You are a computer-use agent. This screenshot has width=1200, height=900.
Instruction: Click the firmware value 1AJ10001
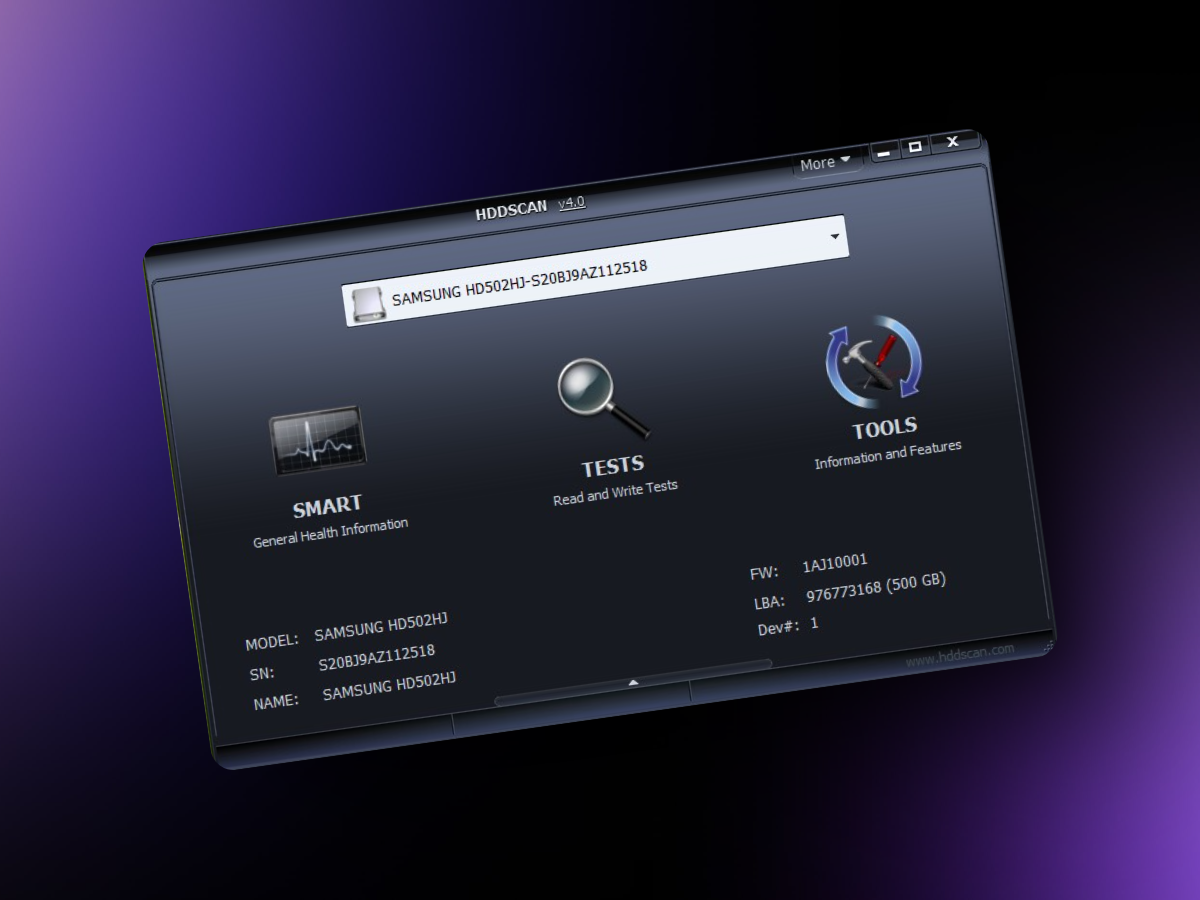[x=834, y=565]
